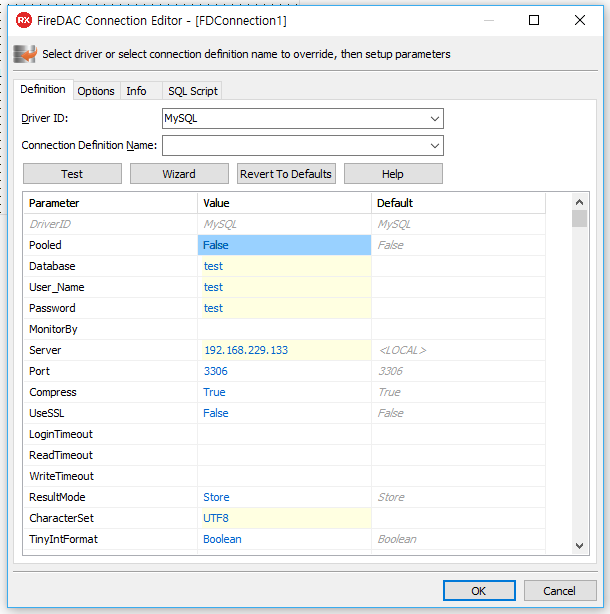
Task: Click the CharacterSet parameter name
Action: point(61,518)
